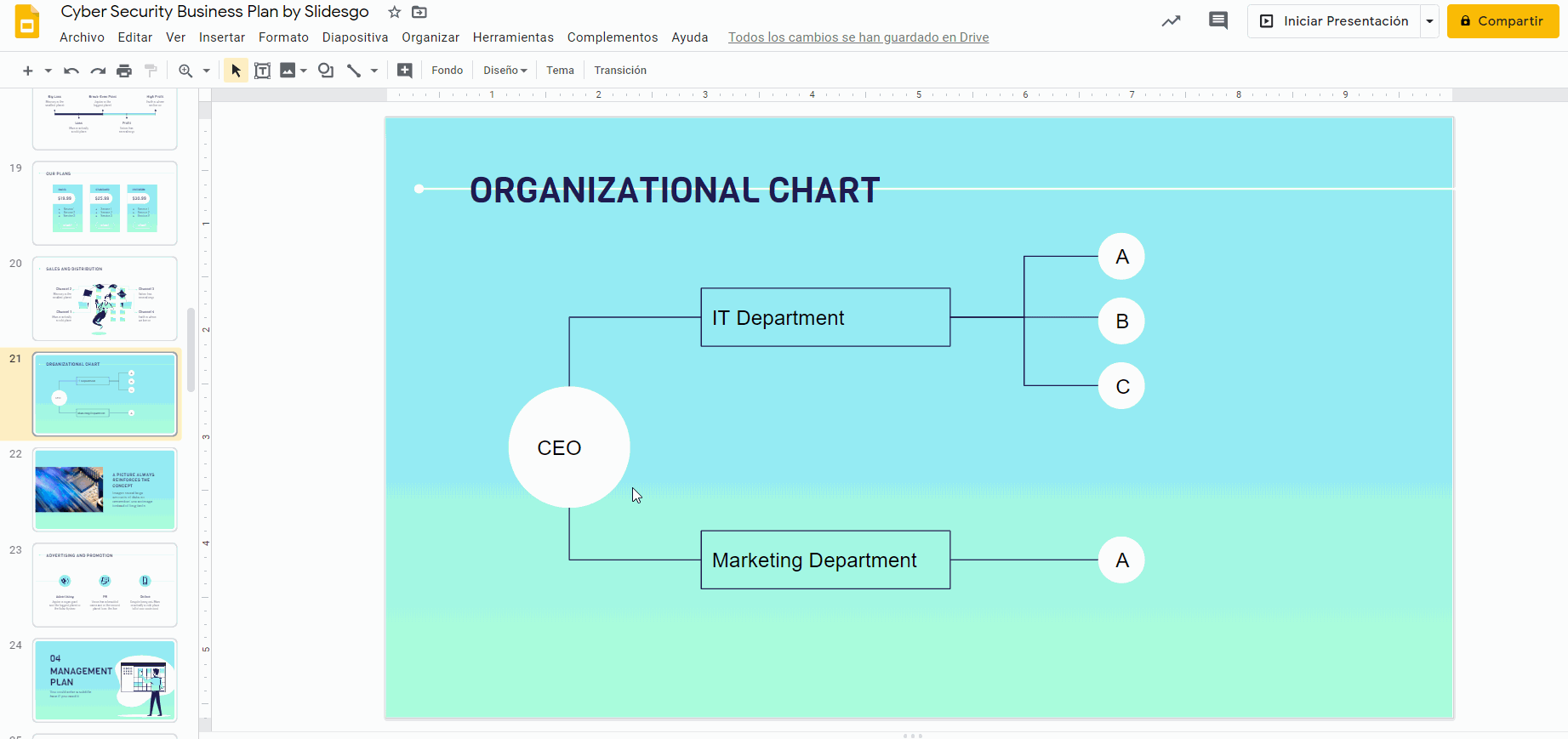
Task: Click the Fondo toolbar button
Action: pos(448,71)
